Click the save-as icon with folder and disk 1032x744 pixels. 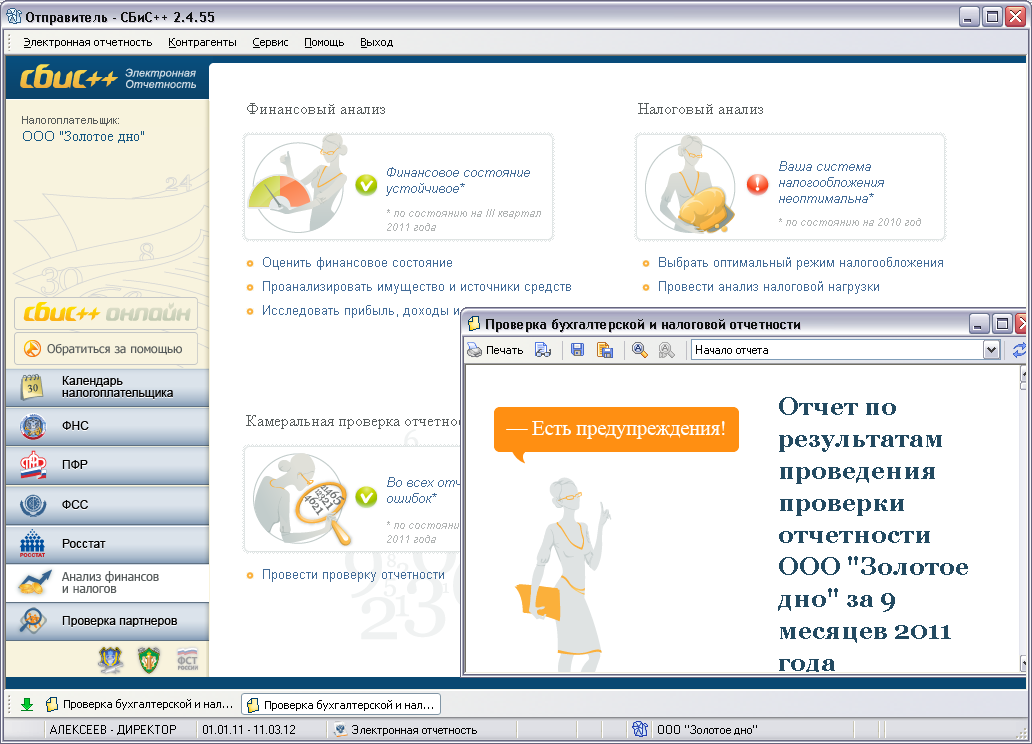(605, 350)
